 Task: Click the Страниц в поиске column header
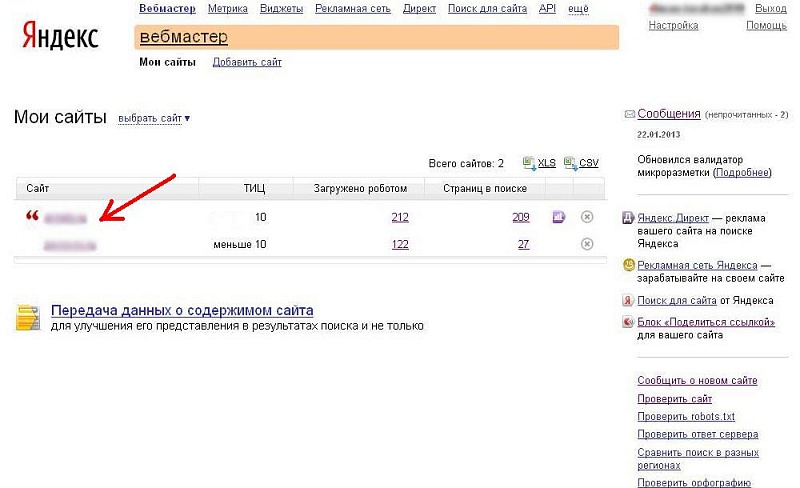pyautogui.click(x=485, y=188)
